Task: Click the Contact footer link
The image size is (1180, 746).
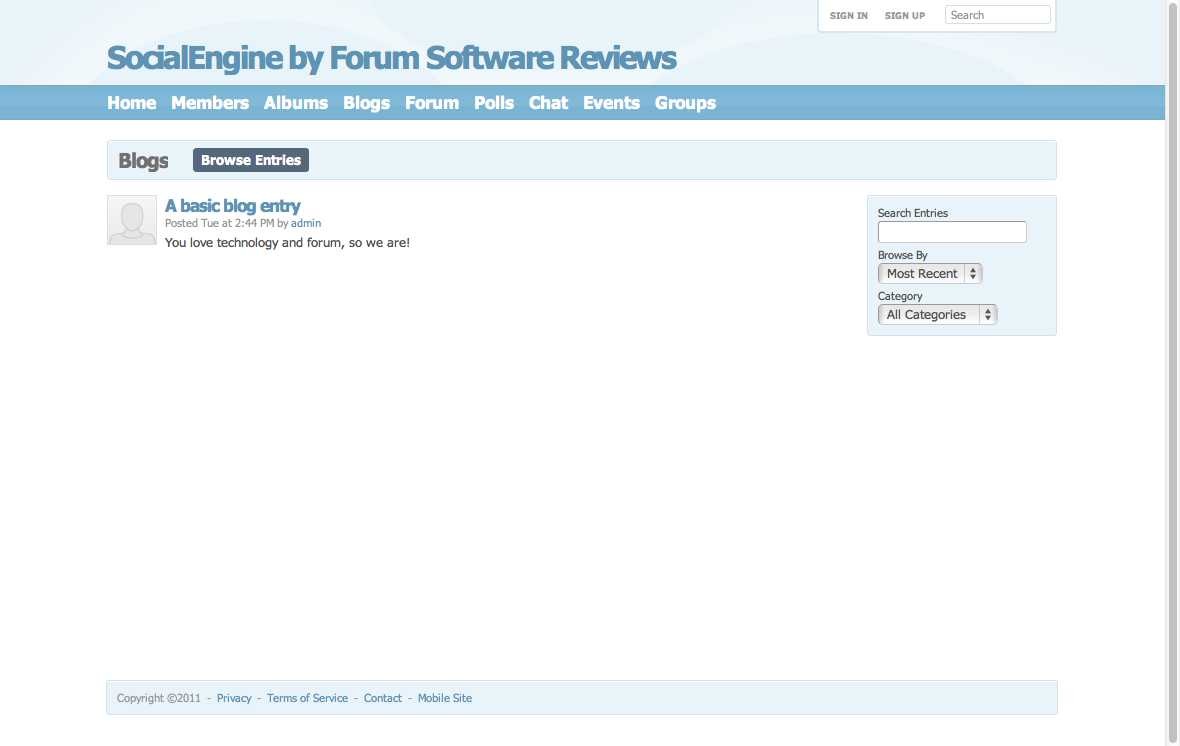Action: tap(382, 699)
